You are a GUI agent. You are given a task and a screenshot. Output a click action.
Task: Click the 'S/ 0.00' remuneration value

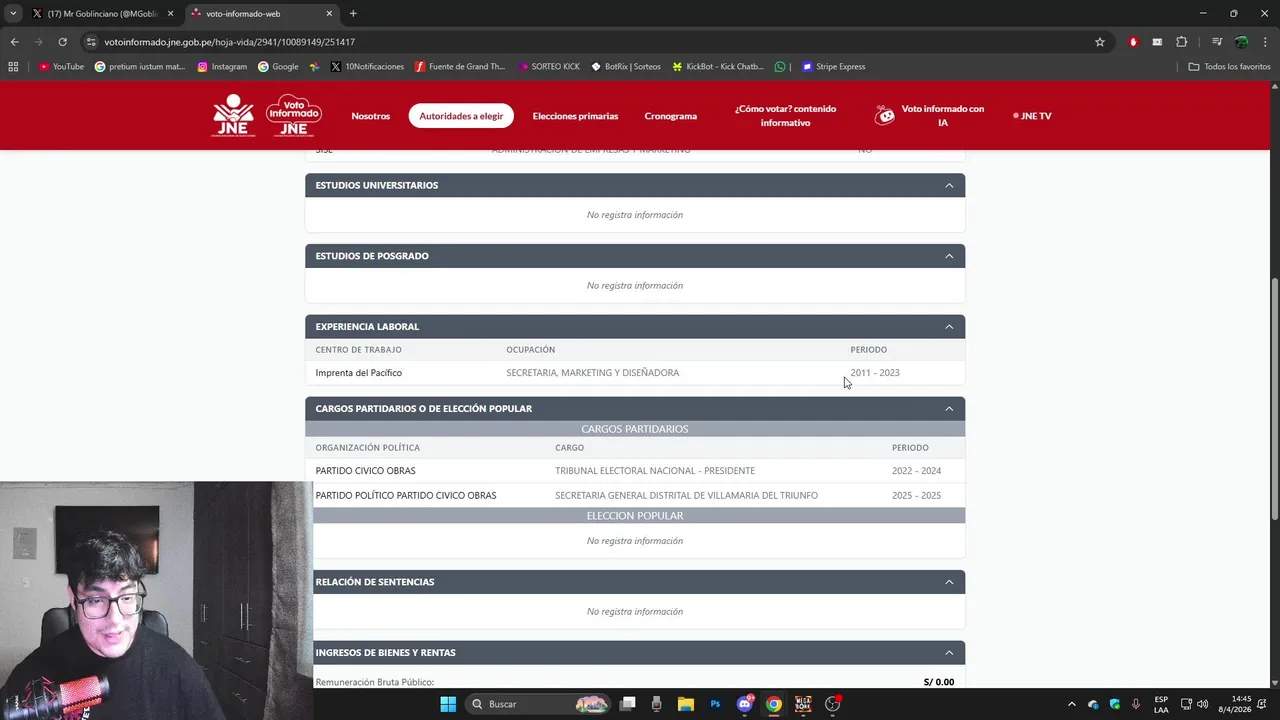coord(939,682)
